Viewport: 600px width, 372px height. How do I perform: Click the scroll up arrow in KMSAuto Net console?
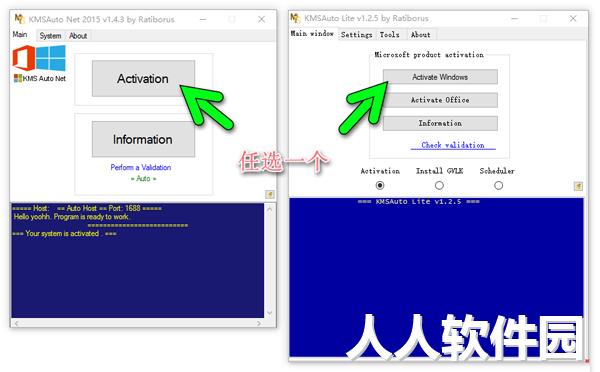pos(269,209)
